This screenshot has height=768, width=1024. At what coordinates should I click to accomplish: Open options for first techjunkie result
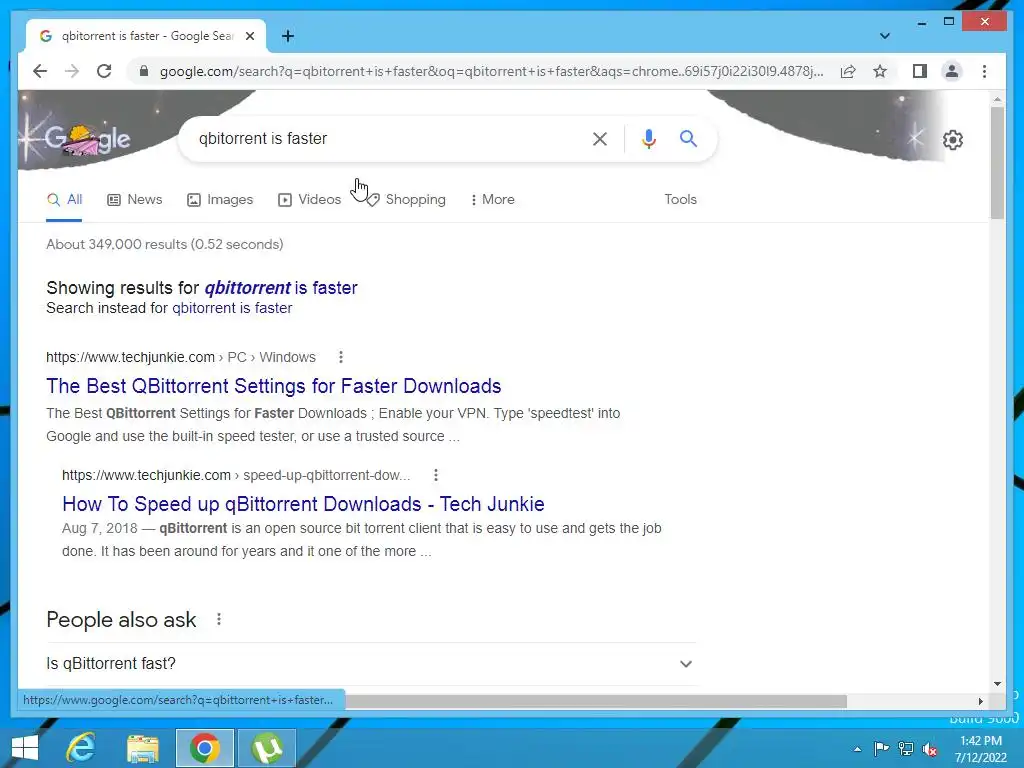click(341, 357)
